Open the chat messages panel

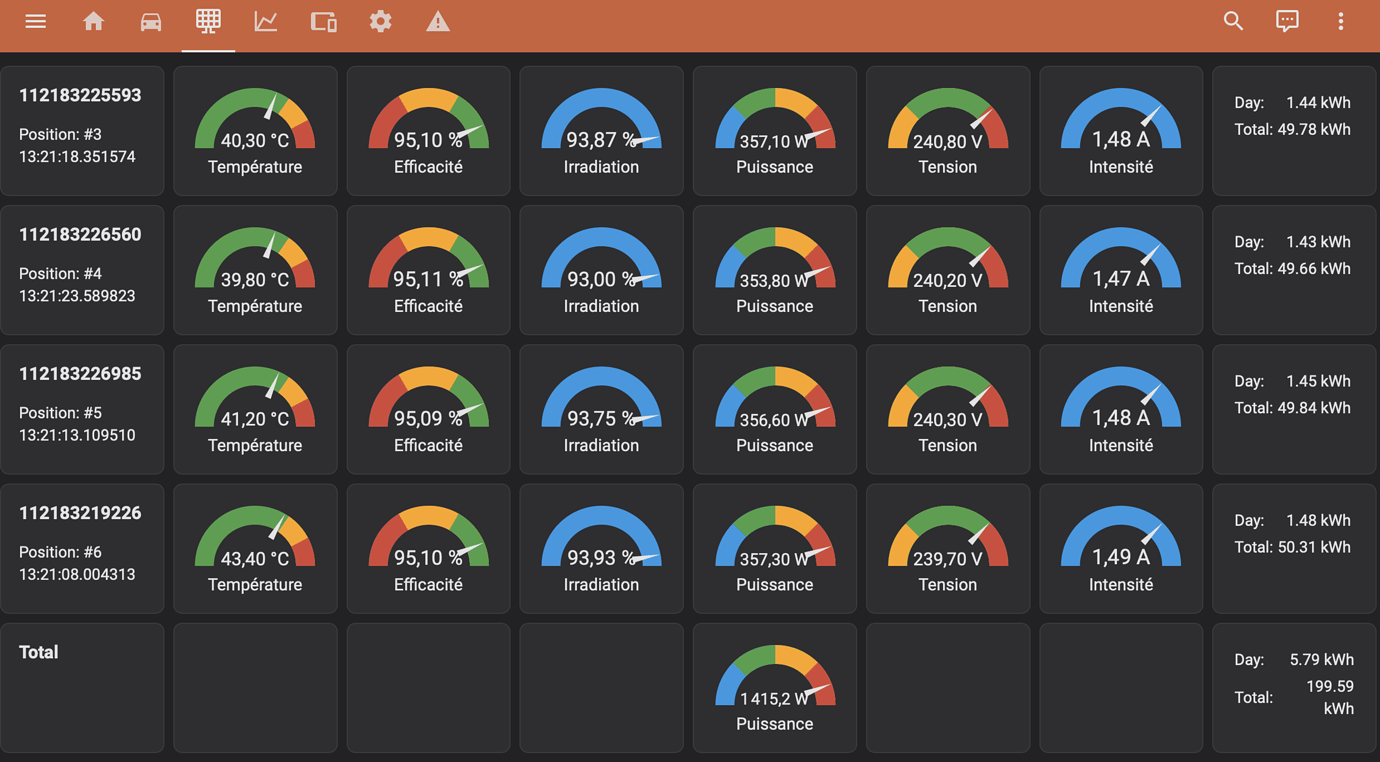point(1287,20)
